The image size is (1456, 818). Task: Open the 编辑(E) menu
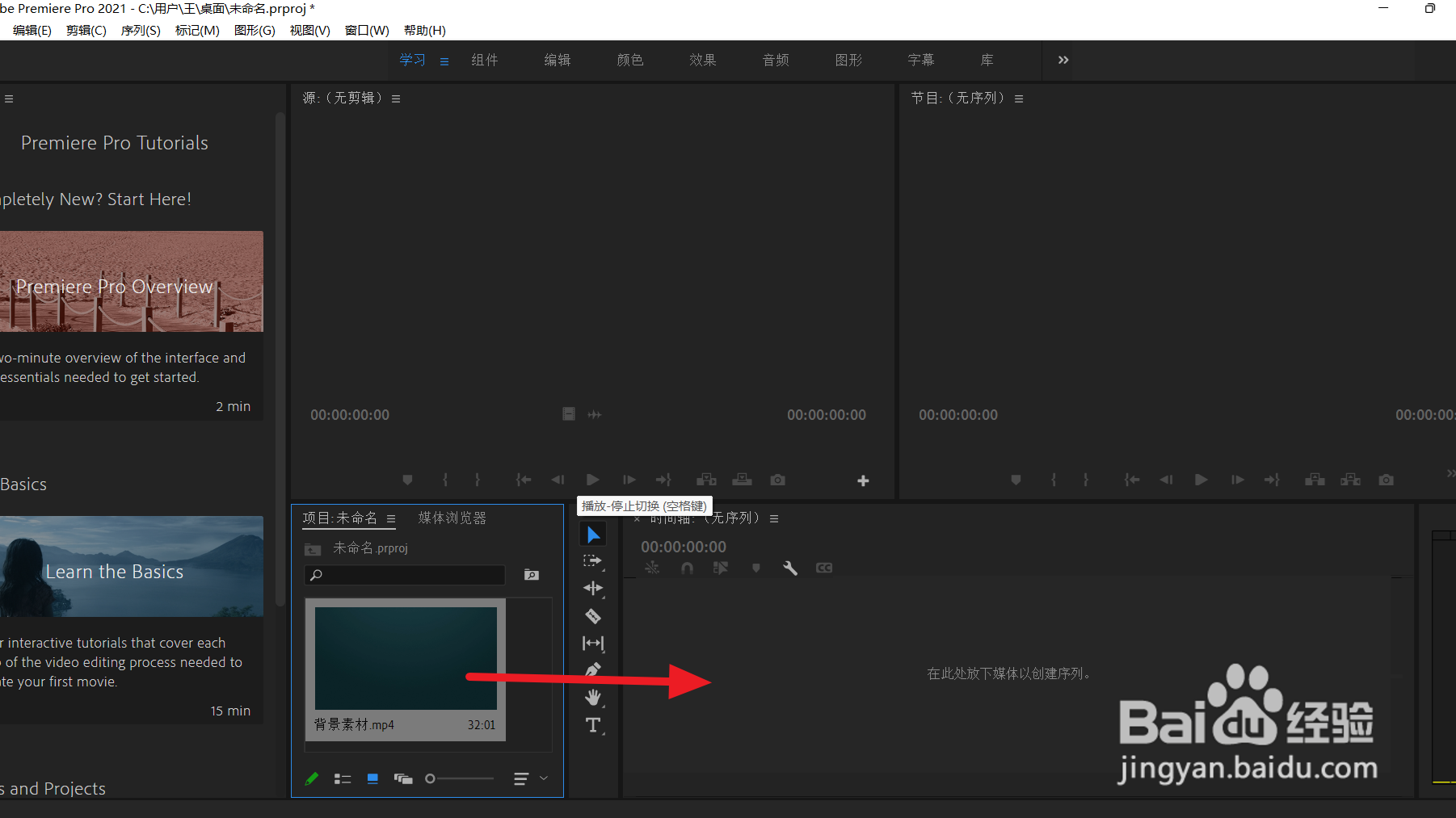[32, 30]
